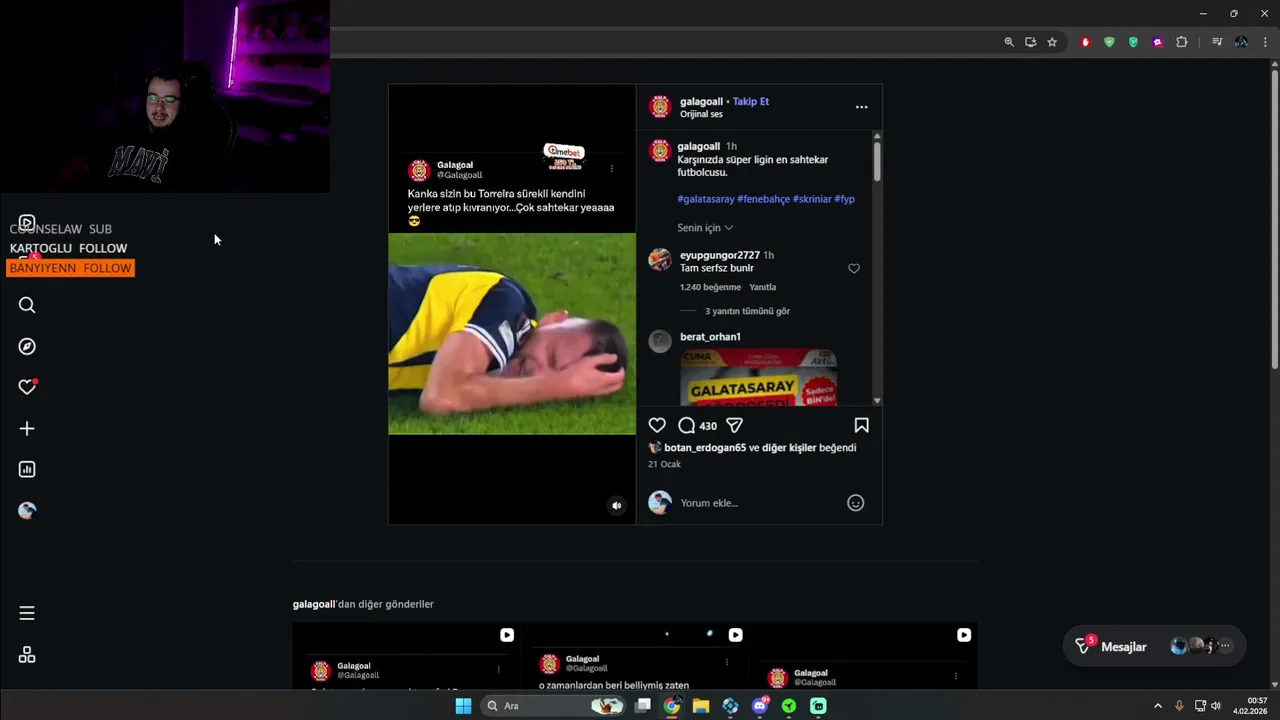Open the profile avatar in sidebar

(x=27, y=510)
